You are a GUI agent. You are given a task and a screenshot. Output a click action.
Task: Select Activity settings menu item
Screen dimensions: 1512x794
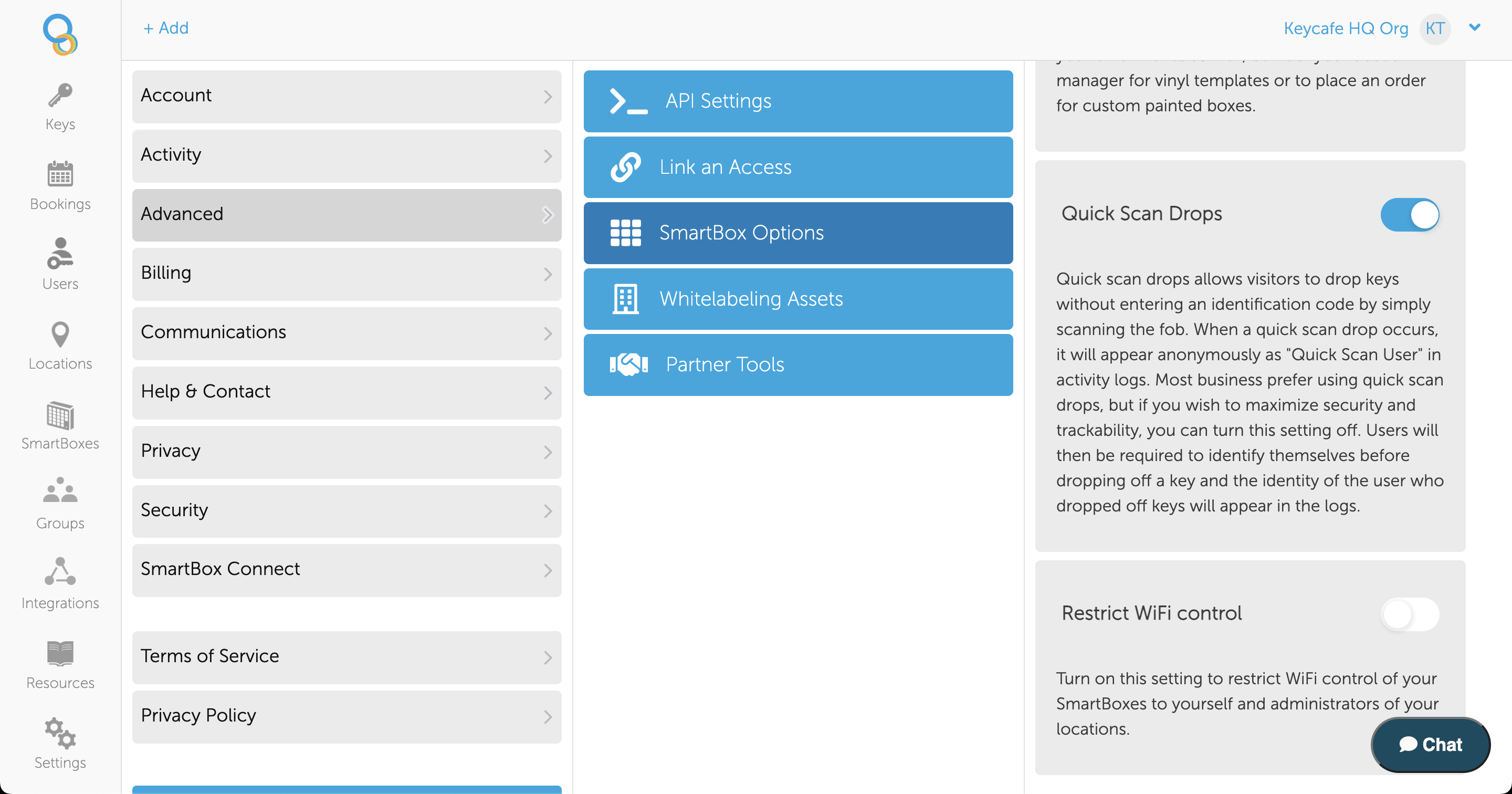(x=346, y=156)
